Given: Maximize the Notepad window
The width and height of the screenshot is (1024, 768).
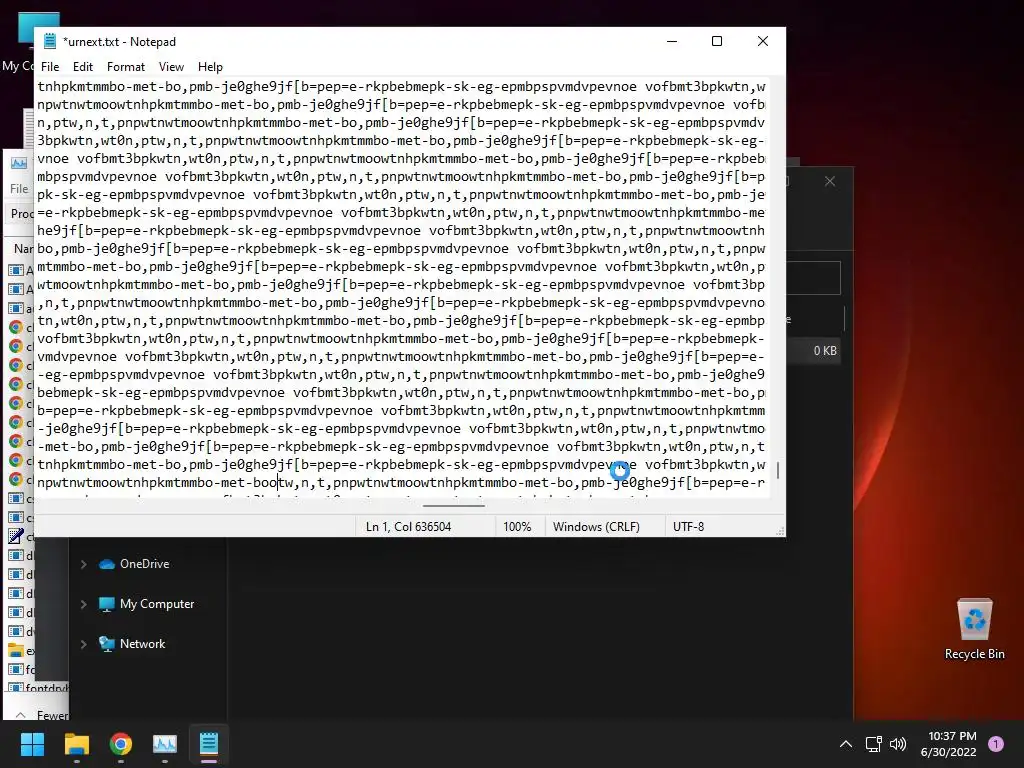Looking at the screenshot, I should click(x=716, y=41).
